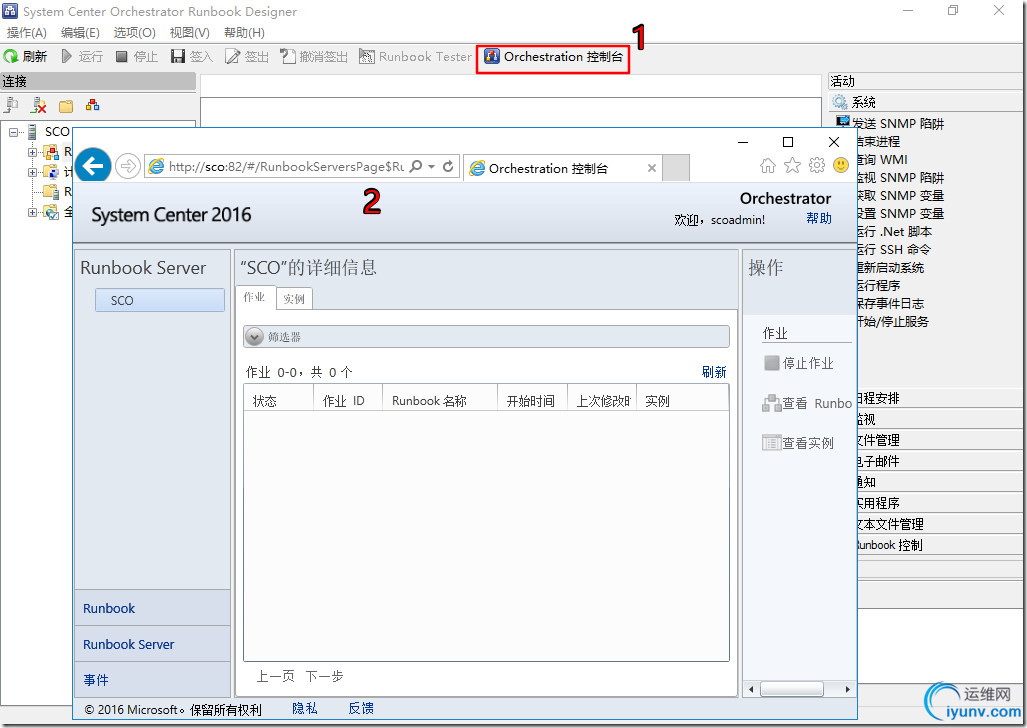Open the 事件 navigation section
1027x728 pixels.
(152, 680)
